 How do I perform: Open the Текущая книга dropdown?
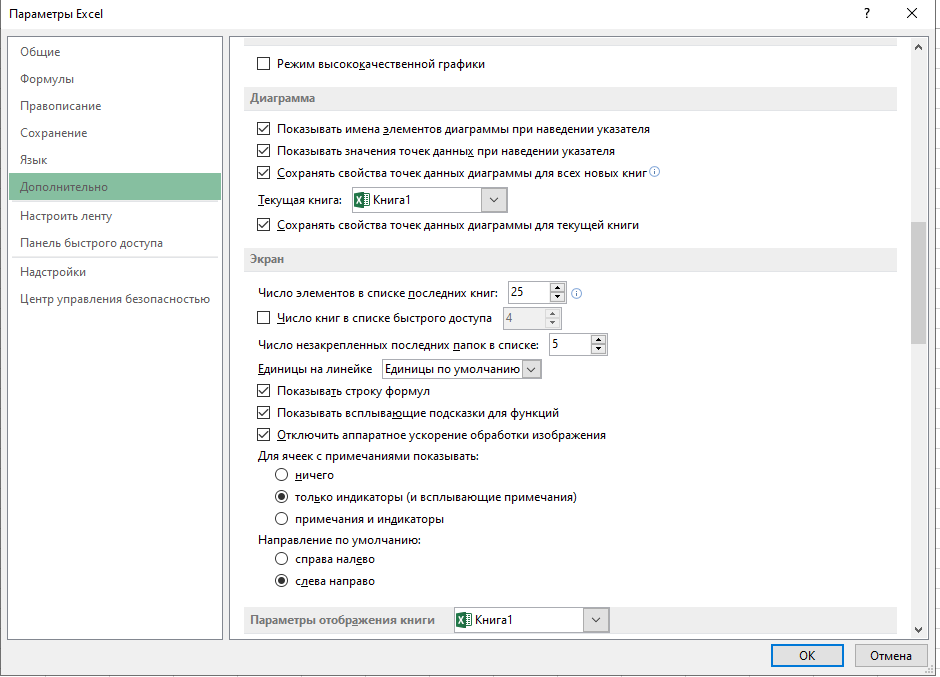(494, 200)
